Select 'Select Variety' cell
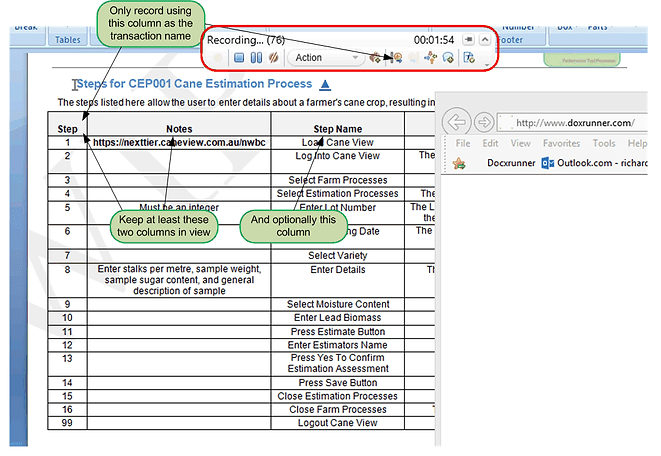661x456 pixels. coord(338,256)
